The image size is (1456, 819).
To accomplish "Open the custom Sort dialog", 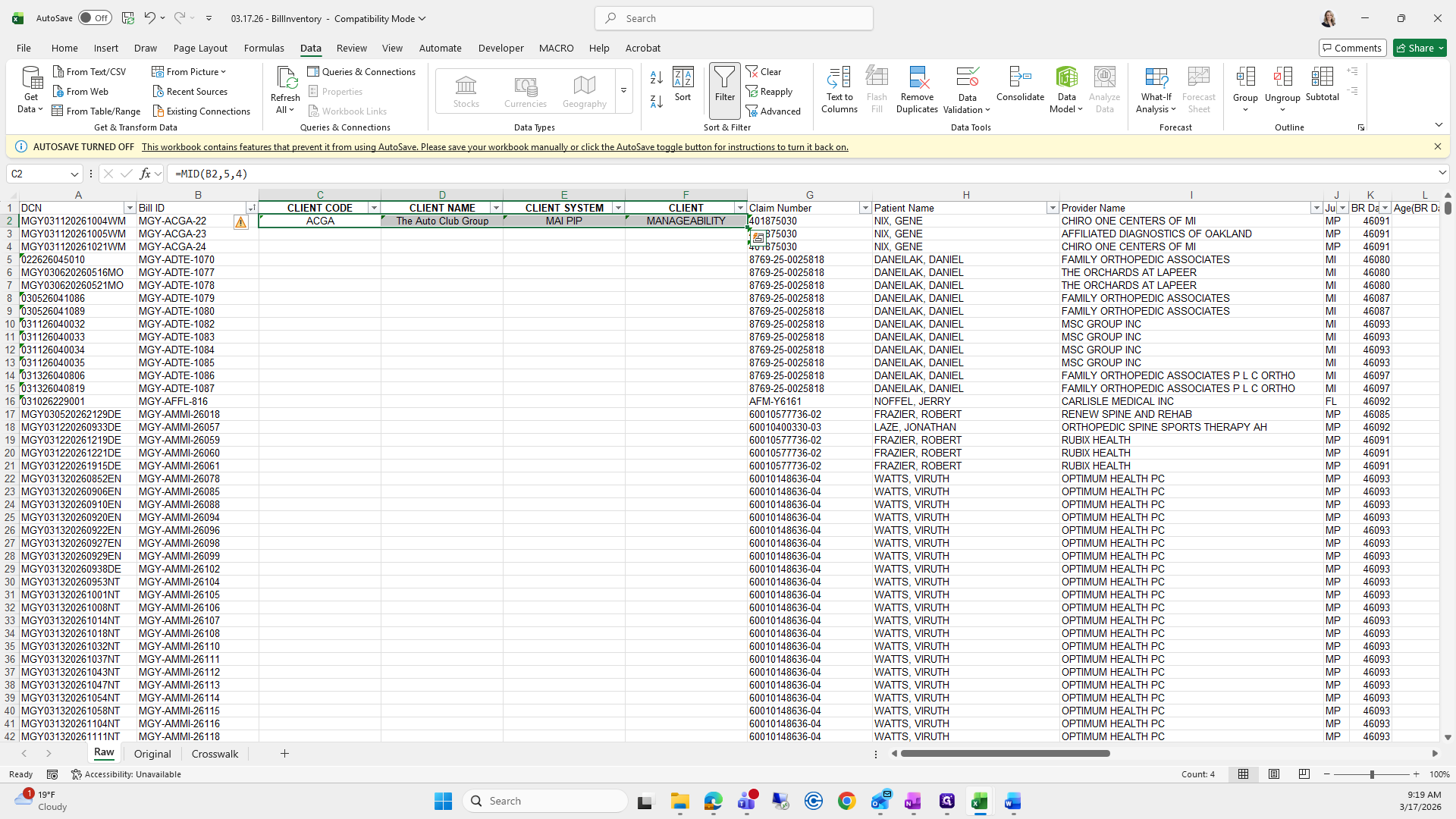I will coord(682,83).
